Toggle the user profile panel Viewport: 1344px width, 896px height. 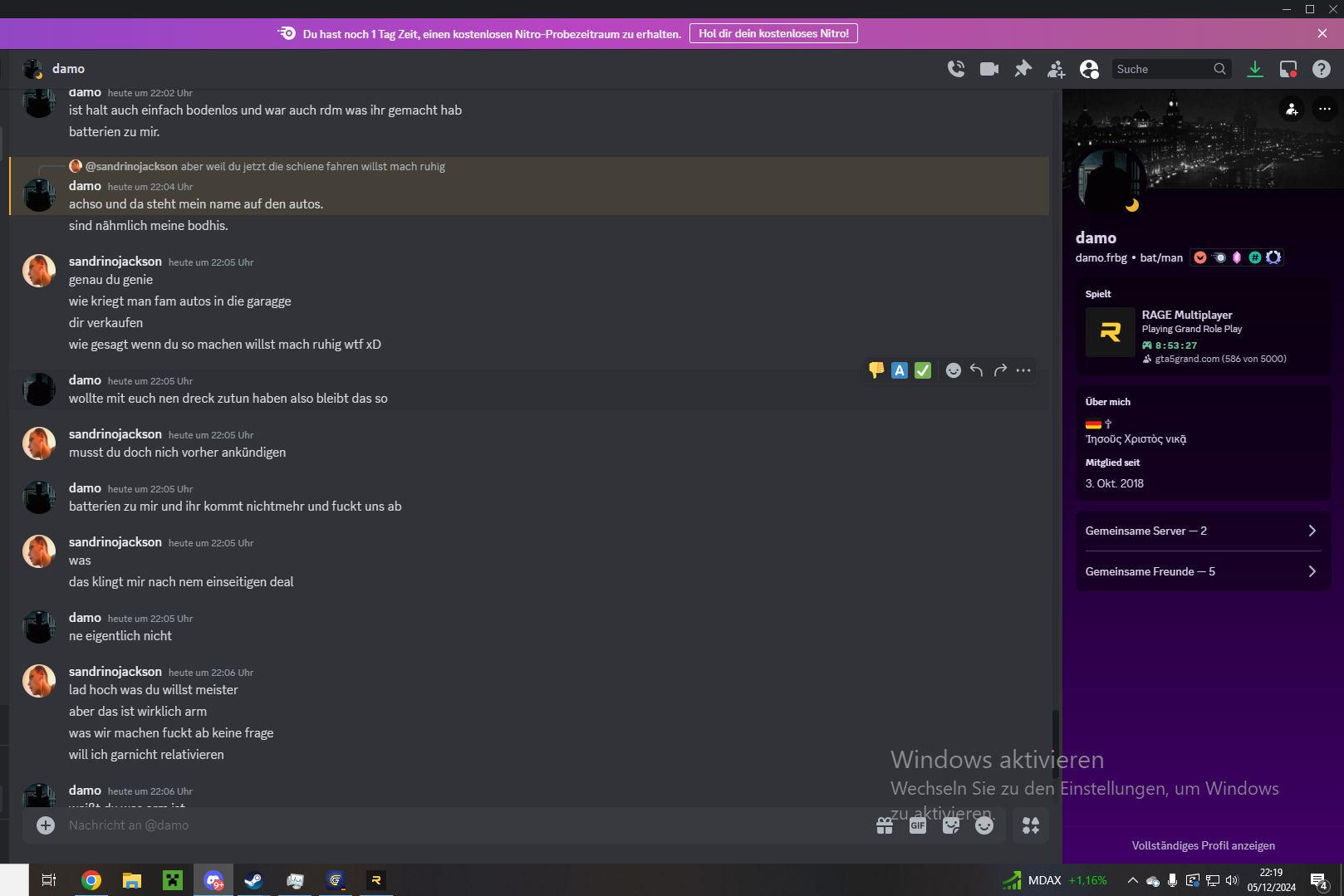tap(1089, 69)
